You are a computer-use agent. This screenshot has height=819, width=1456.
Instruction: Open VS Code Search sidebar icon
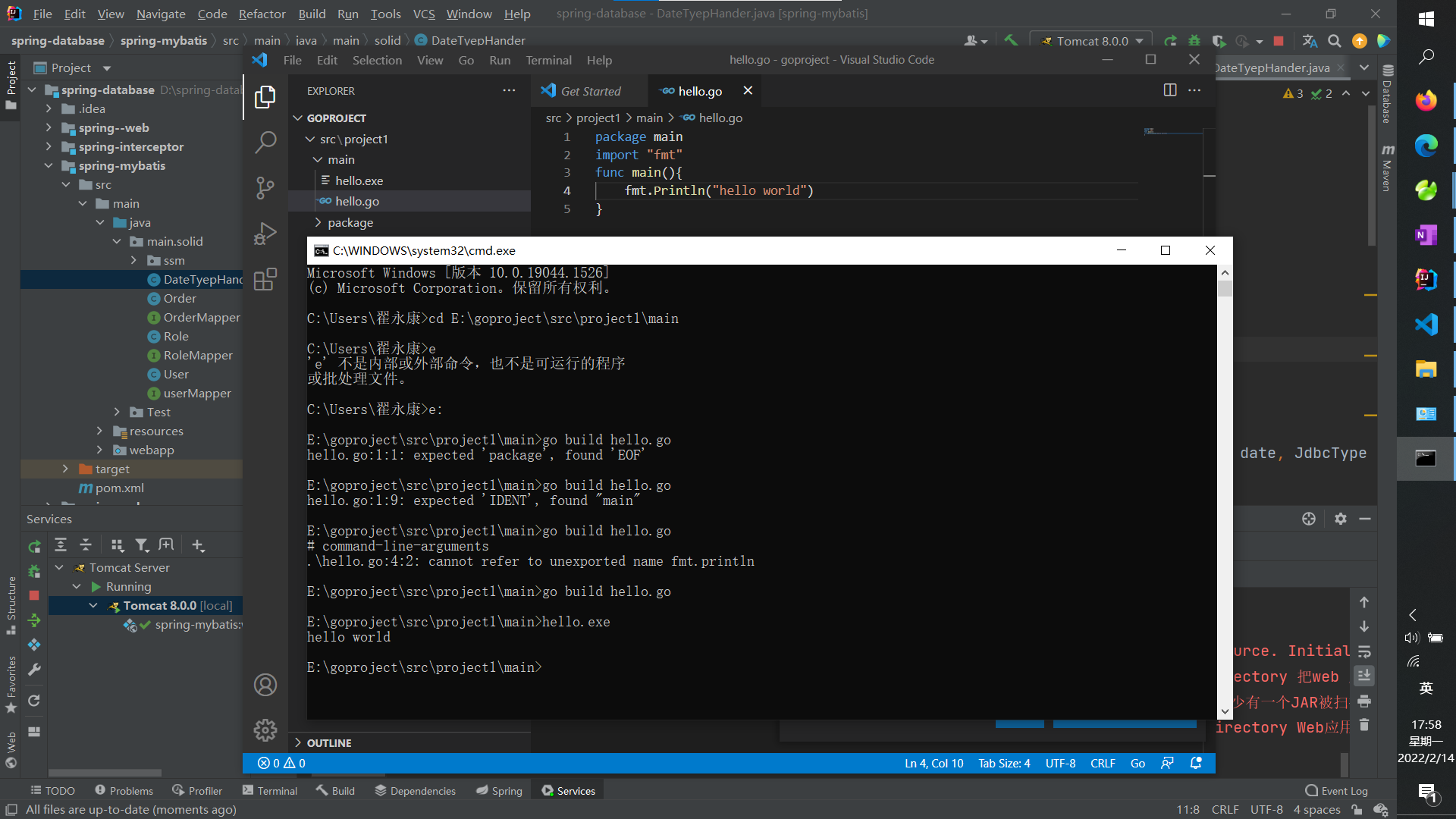click(x=265, y=142)
